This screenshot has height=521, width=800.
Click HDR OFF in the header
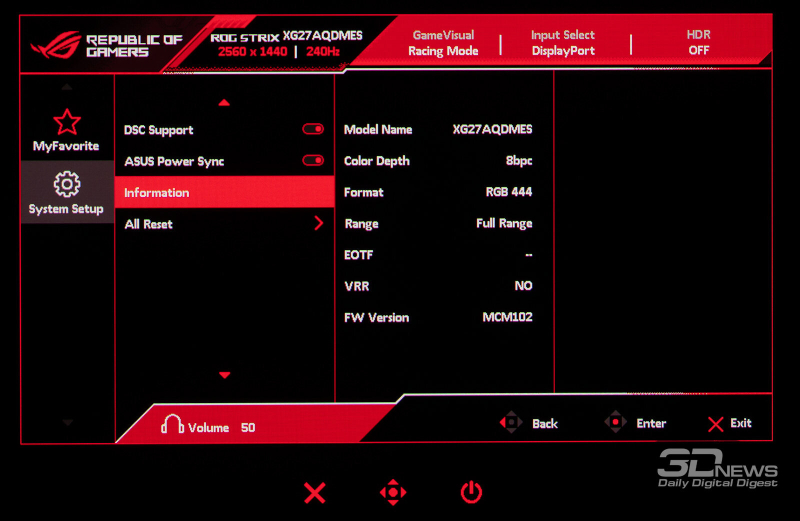(698, 42)
